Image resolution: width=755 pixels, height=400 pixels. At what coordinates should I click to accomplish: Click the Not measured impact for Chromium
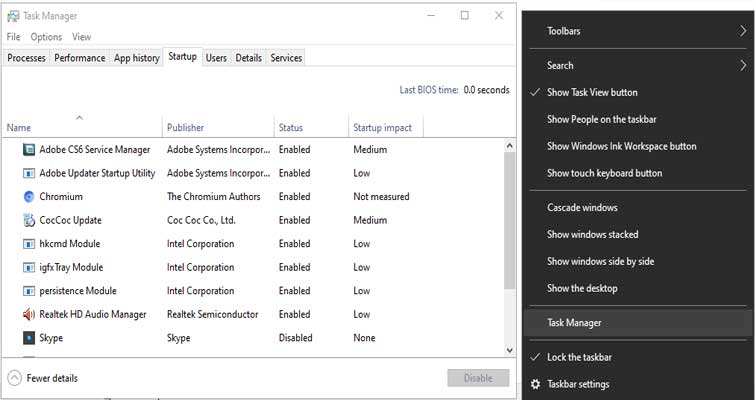click(x=381, y=197)
